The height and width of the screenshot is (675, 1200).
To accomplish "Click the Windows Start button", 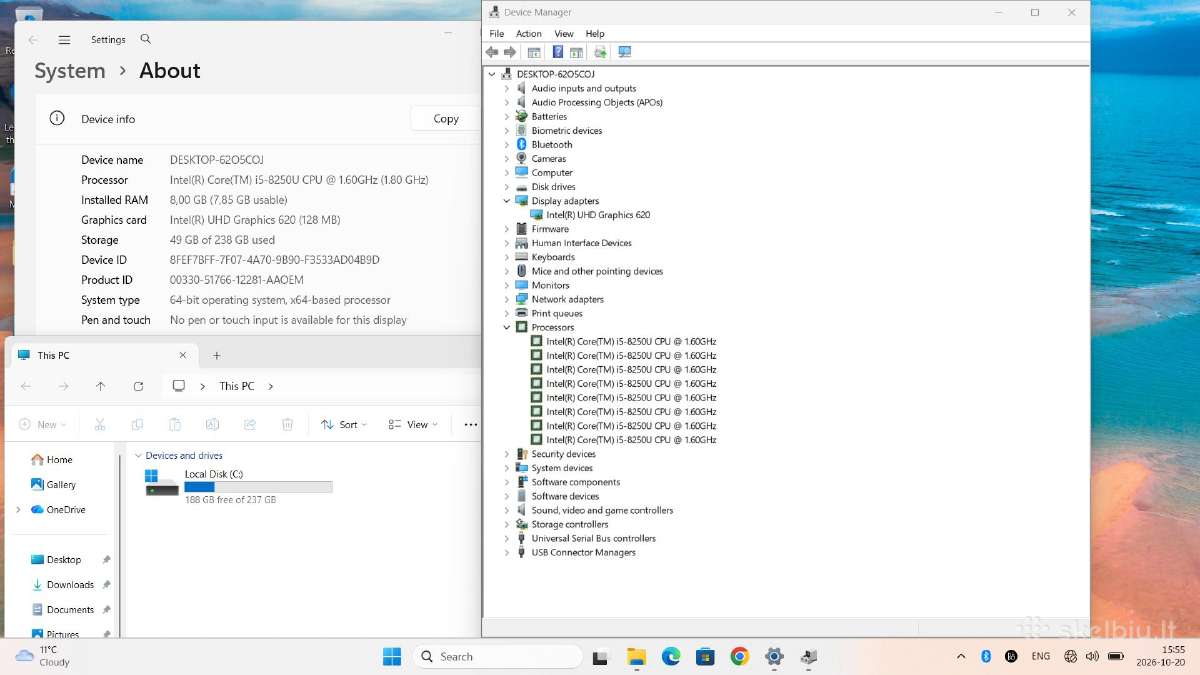I will [392, 656].
